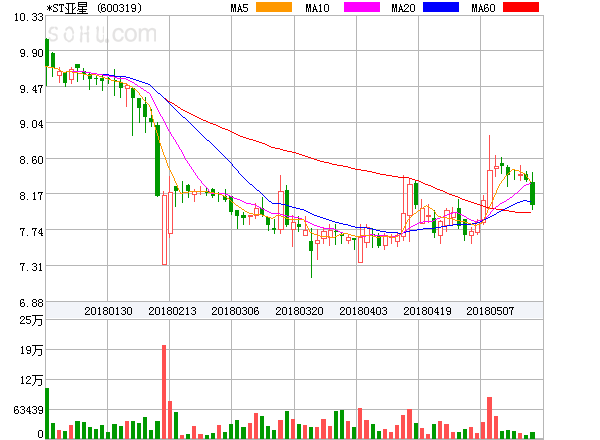Click the 20180213 date label
600x440 pixels.
point(172,311)
